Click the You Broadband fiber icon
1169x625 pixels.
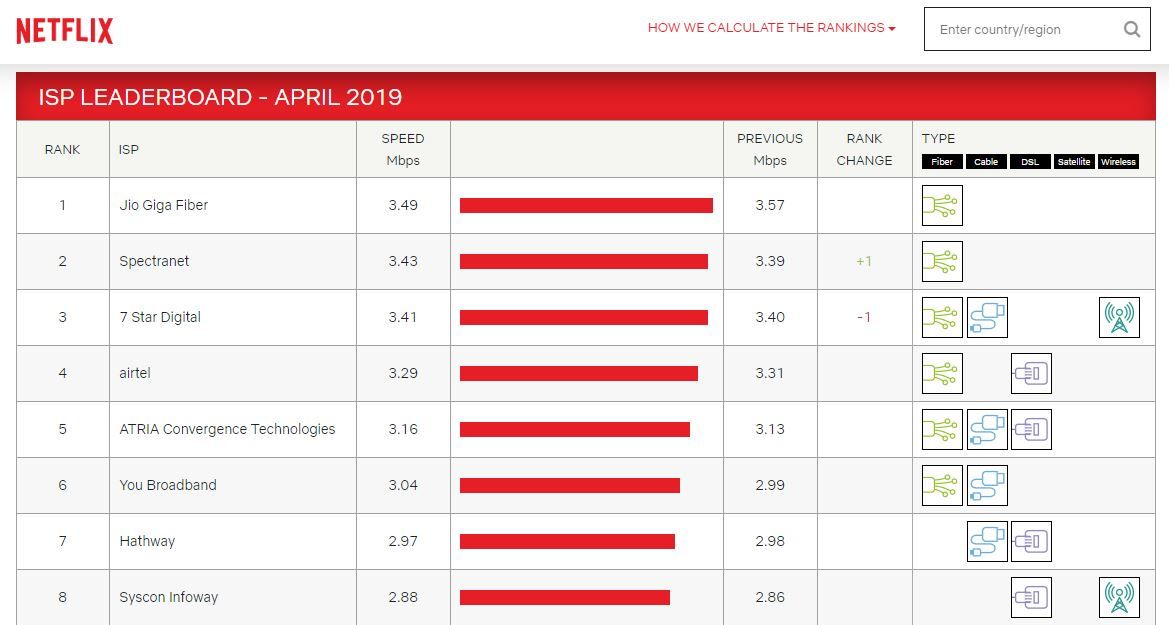click(942, 485)
